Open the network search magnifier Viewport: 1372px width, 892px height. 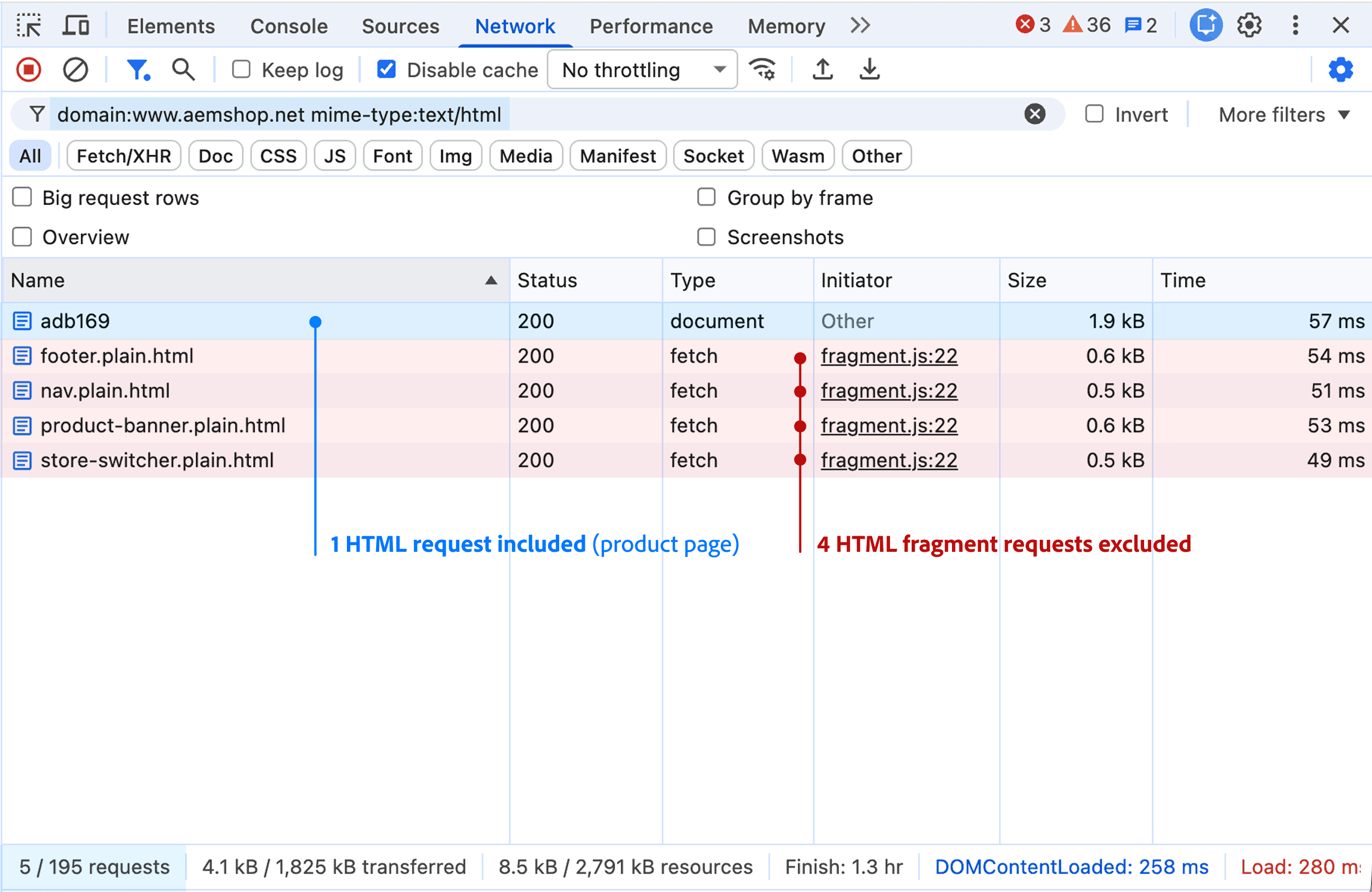click(x=184, y=70)
